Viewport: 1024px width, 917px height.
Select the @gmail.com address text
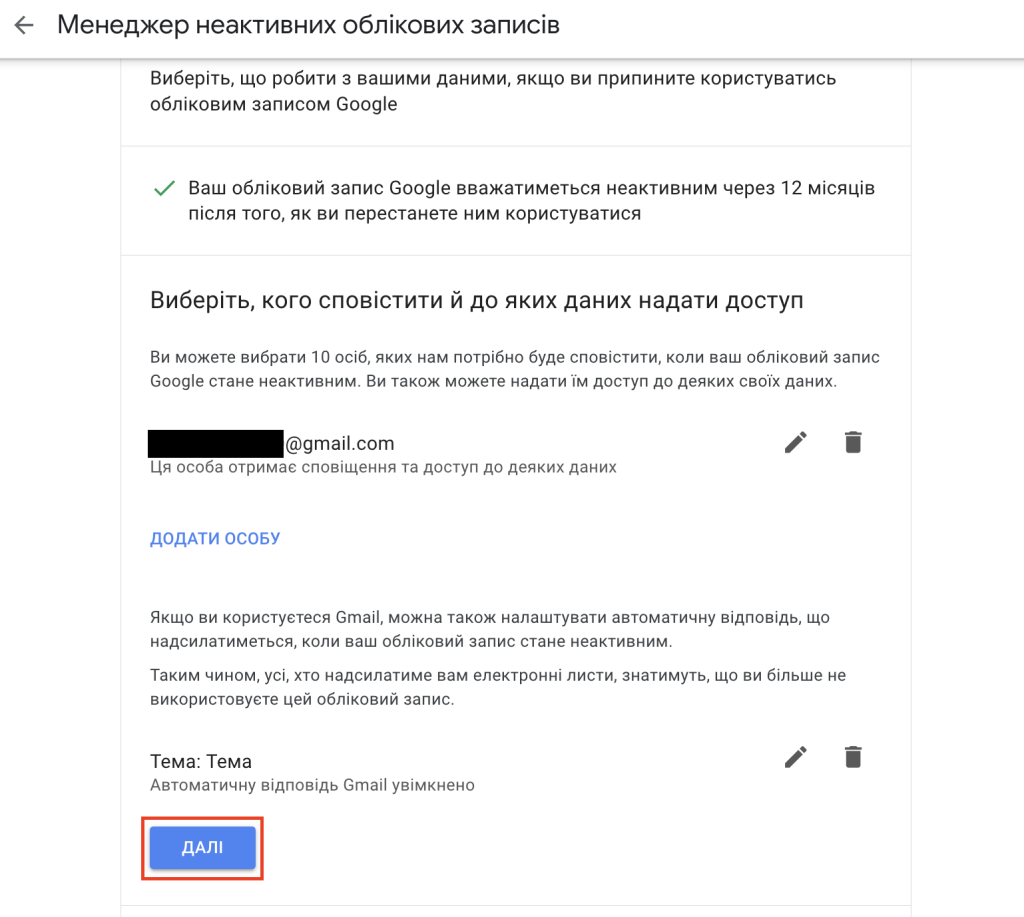pos(340,443)
